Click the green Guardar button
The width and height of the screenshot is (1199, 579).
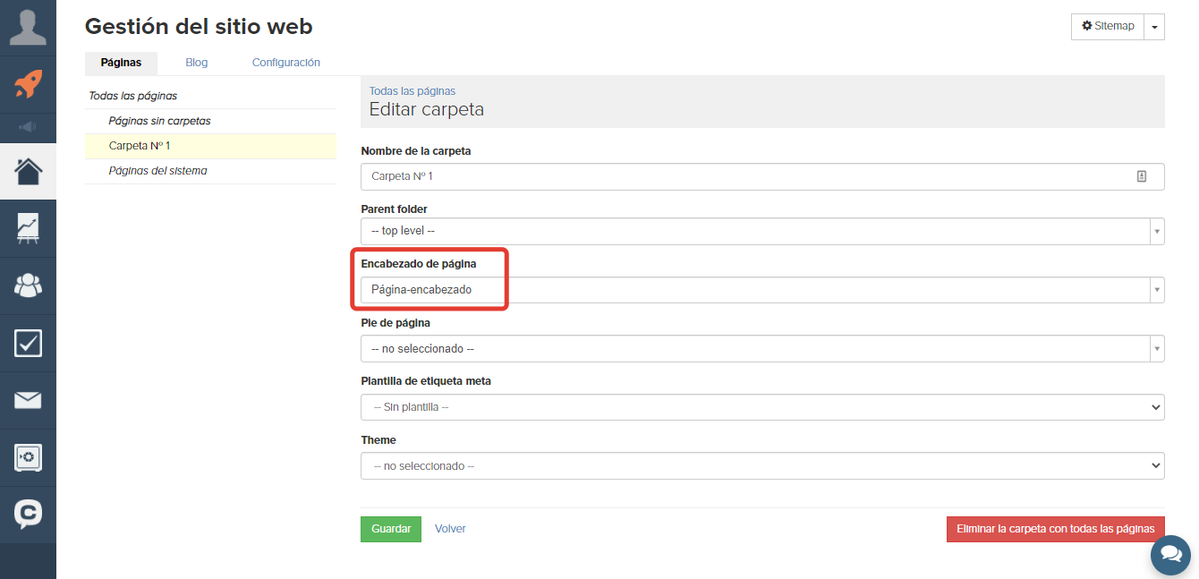point(391,529)
